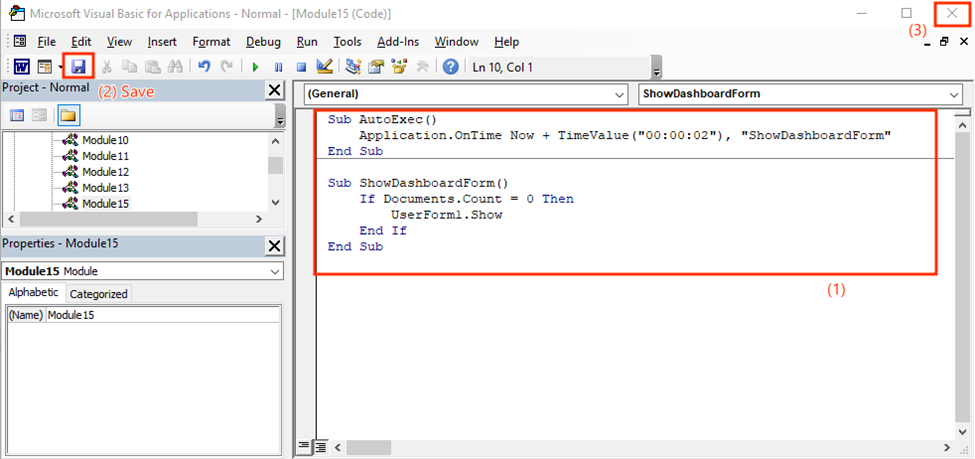
Task: Switch to the Alphabetic properties tab
Action: (x=34, y=292)
